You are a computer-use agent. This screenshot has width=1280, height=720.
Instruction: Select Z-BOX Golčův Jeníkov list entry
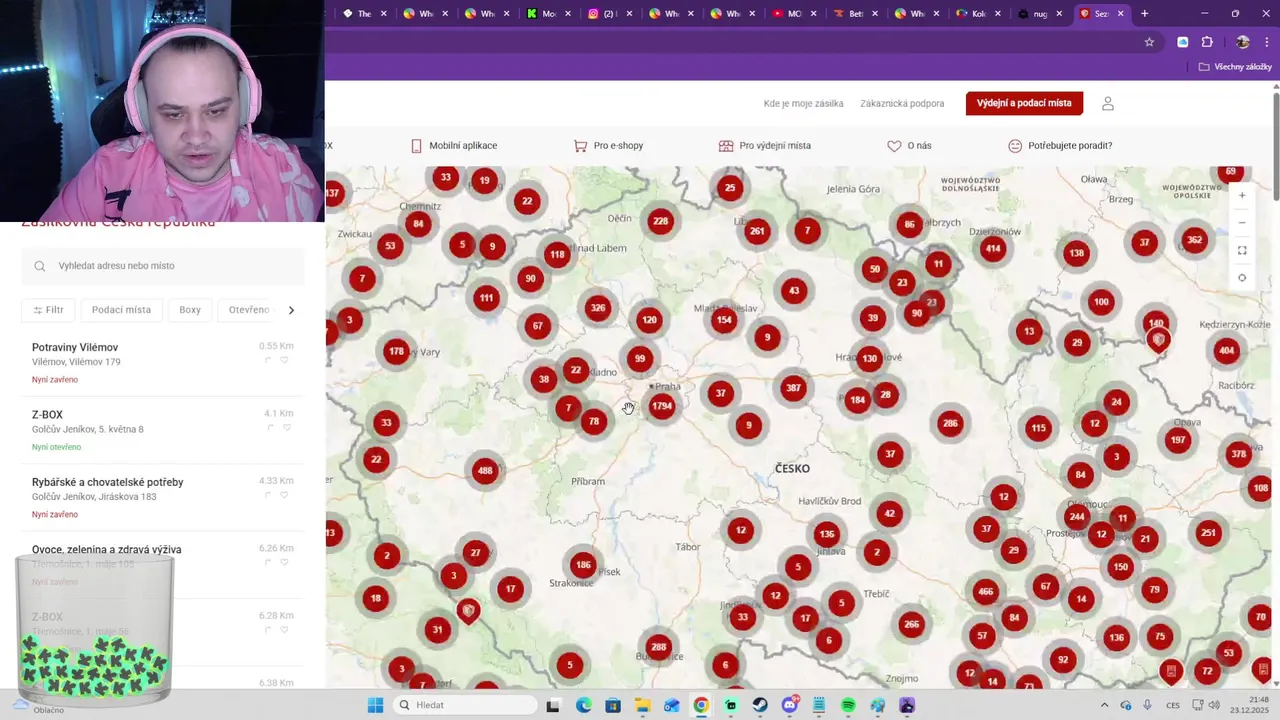tap(163, 430)
